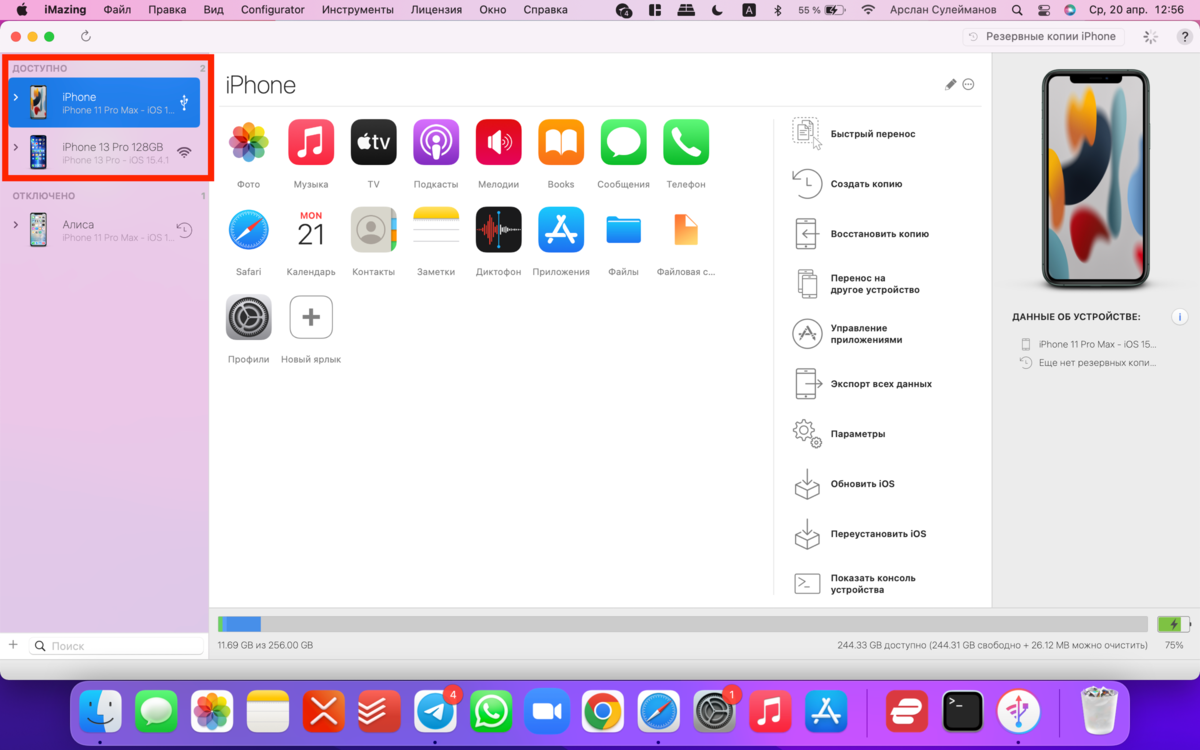Open the Configurator menu
Viewport: 1200px width, 750px height.
[273, 10]
